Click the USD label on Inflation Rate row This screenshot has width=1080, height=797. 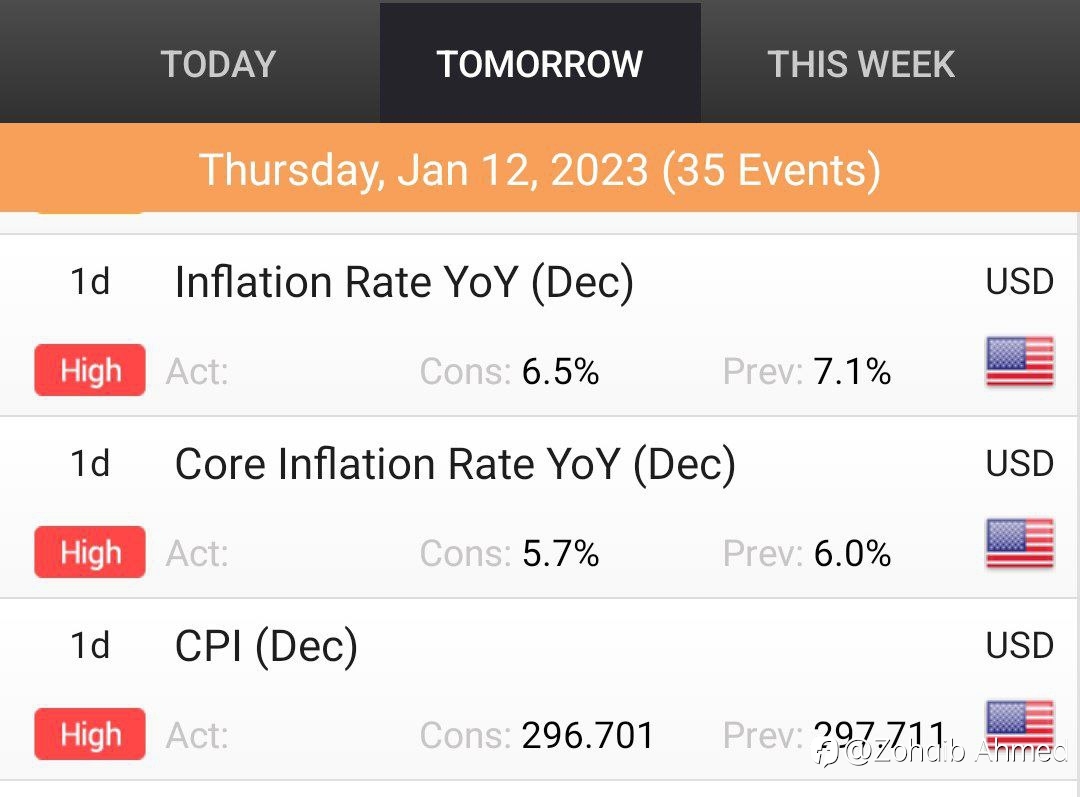pyautogui.click(x=1019, y=282)
